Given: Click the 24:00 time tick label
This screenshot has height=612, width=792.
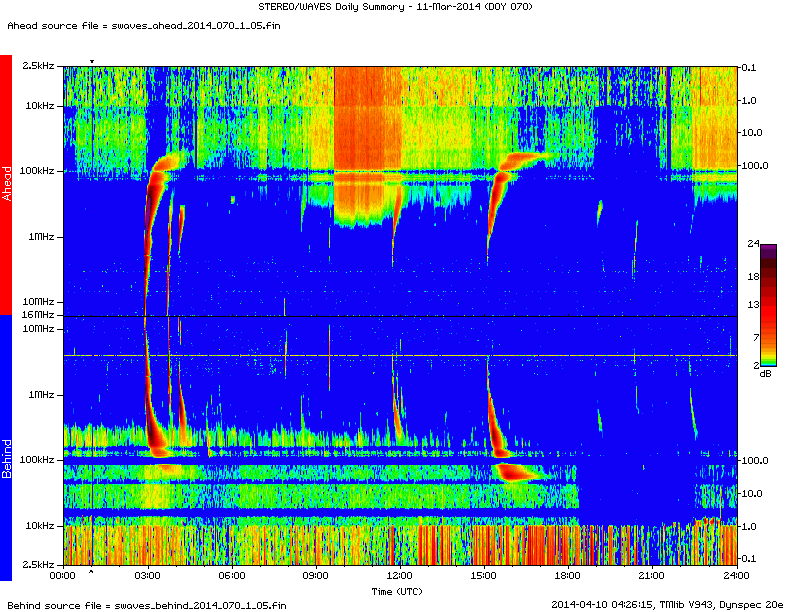Looking at the screenshot, I should click(x=736, y=576).
